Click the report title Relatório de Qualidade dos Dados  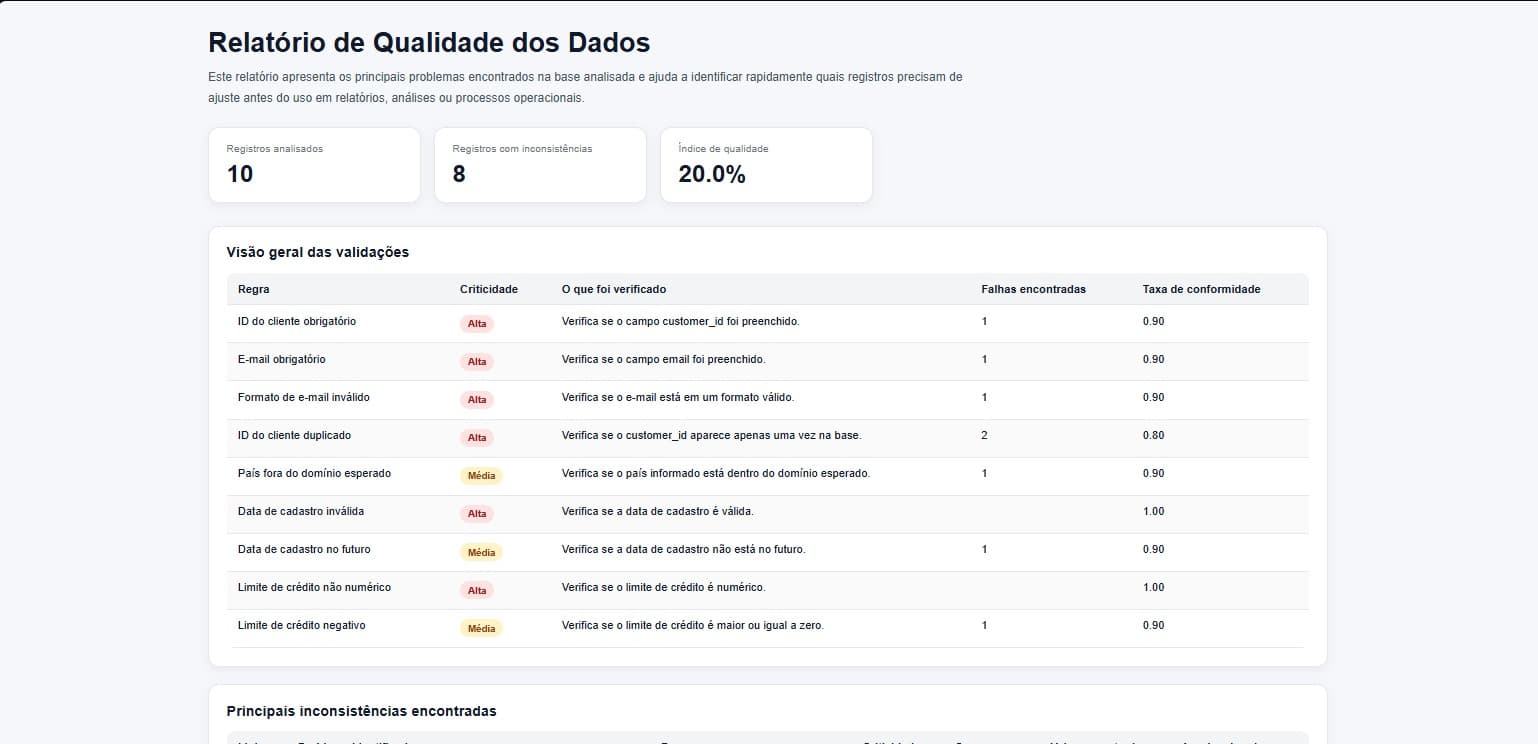pyautogui.click(x=428, y=43)
